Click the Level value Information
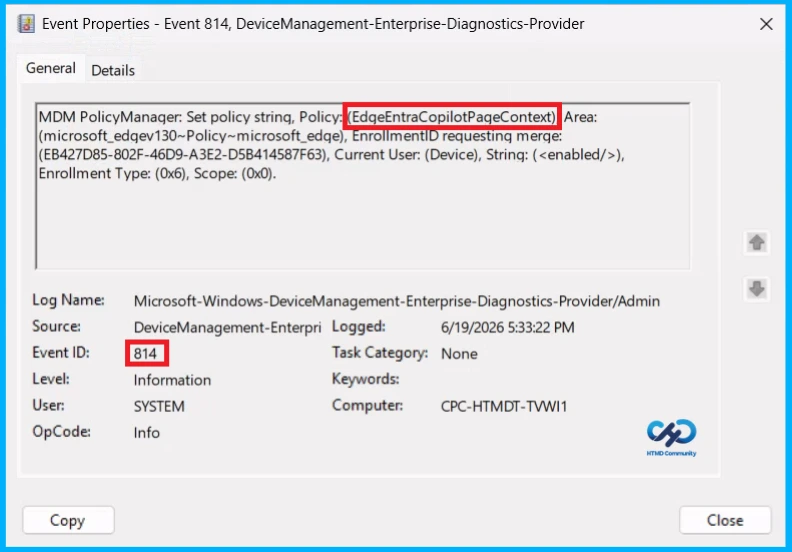 click(x=172, y=380)
